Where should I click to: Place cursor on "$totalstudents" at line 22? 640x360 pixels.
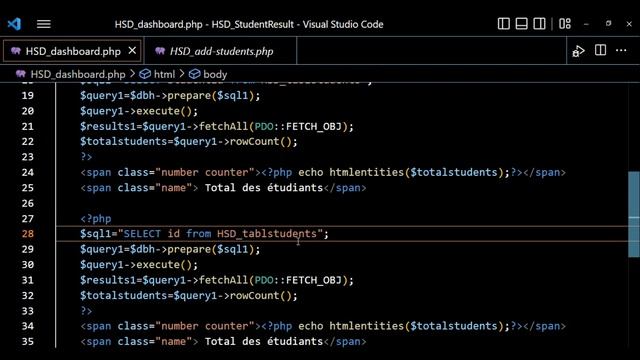click(124, 142)
